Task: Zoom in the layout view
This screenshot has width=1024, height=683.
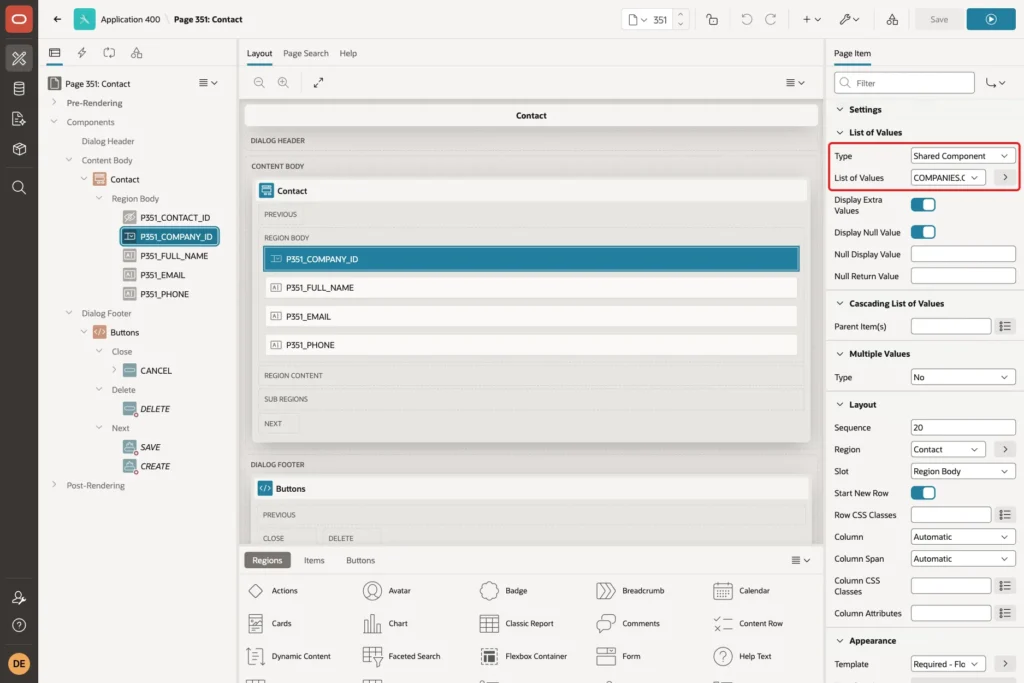Action: 283,82
